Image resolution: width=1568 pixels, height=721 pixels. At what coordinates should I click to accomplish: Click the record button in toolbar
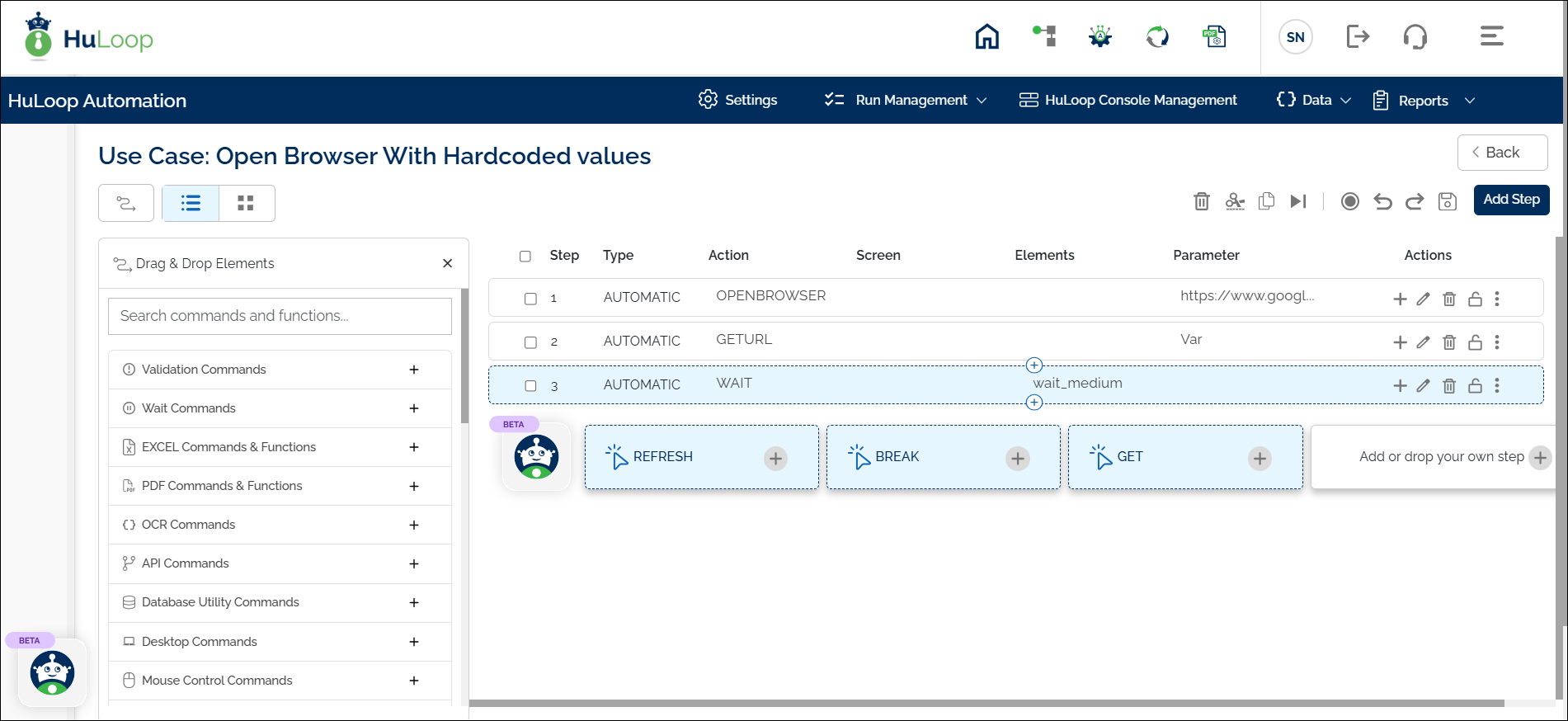pyautogui.click(x=1349, y=201)
